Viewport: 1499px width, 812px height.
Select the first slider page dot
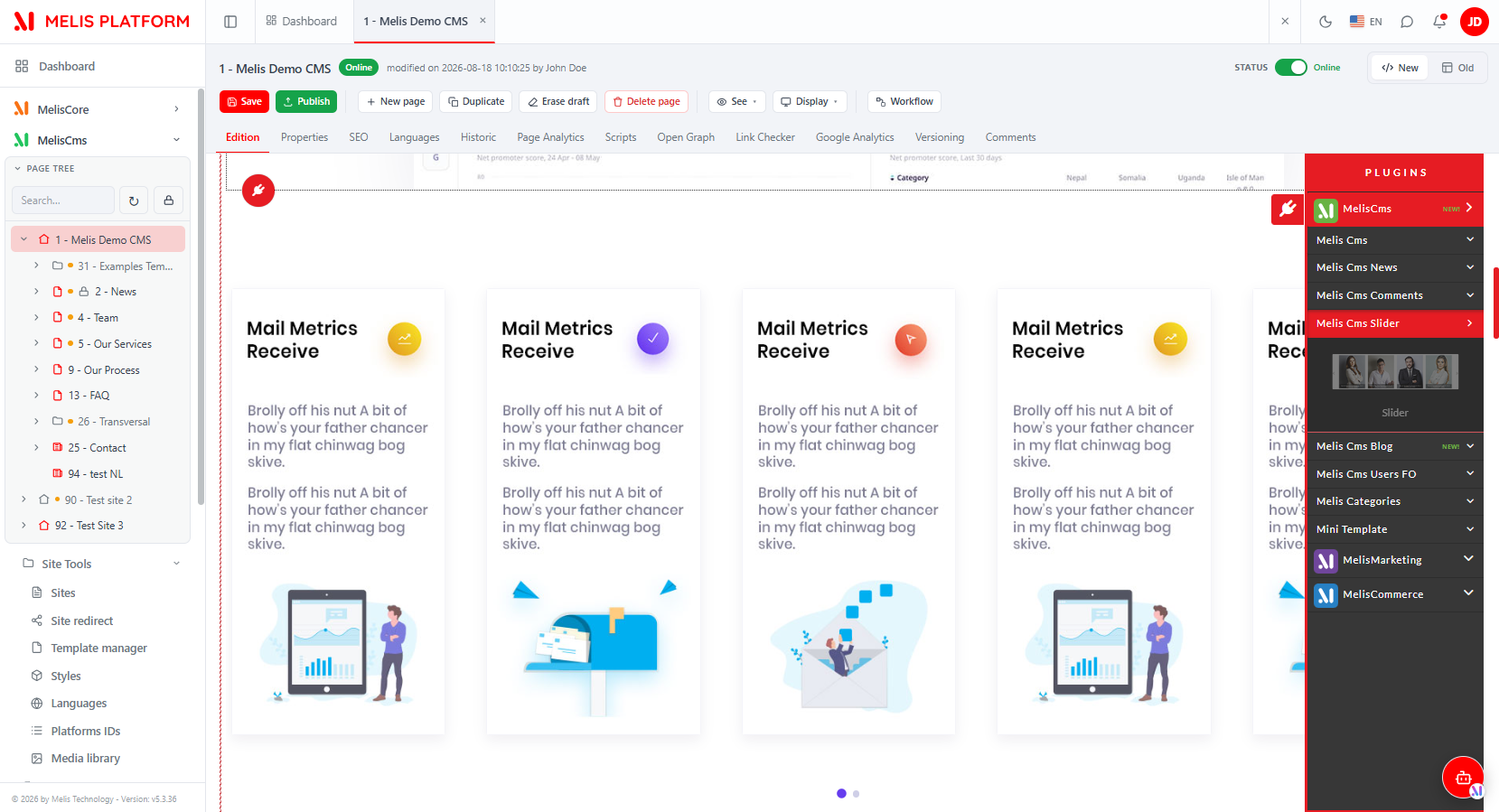pyautogui.click(x=841, y=794)
